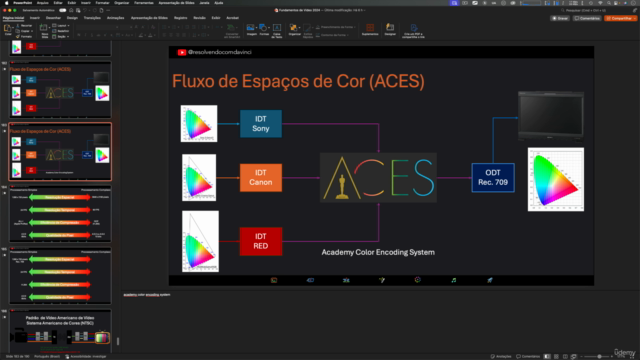Select slide 184 thumbnail with arrows
This screenshot has width=640, height=360.
pos(60,214)
